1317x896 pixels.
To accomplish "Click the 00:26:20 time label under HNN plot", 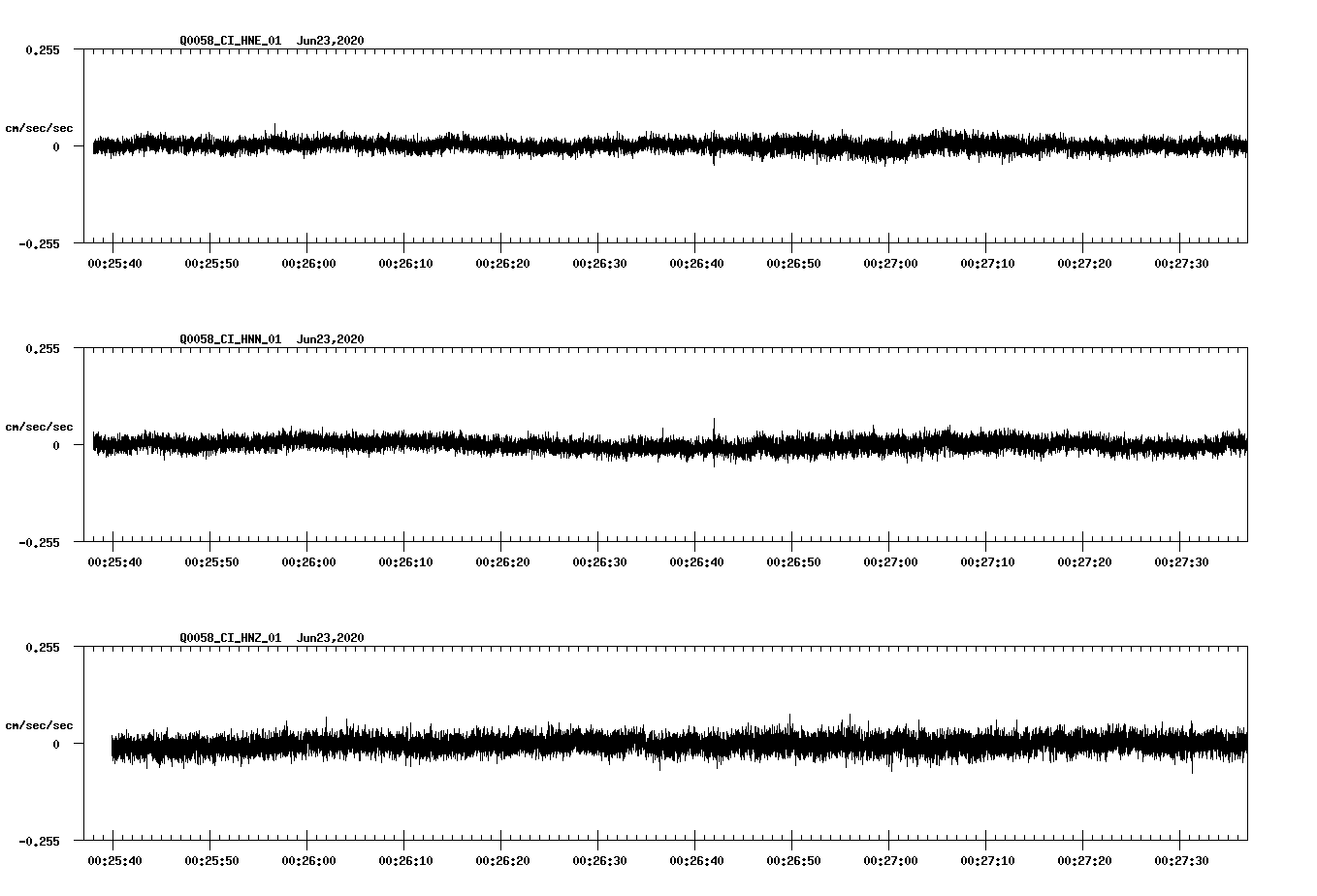I will point(502,561).
